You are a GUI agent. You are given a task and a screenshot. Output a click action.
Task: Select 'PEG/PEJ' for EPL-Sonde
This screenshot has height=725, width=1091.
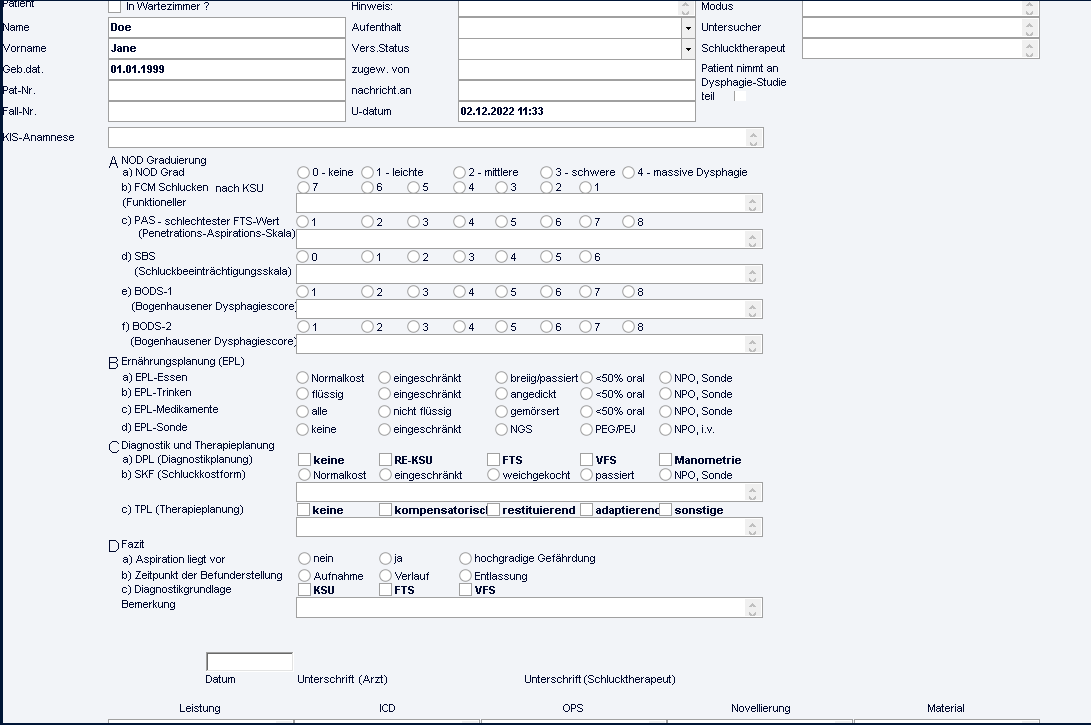click(586, 429)
